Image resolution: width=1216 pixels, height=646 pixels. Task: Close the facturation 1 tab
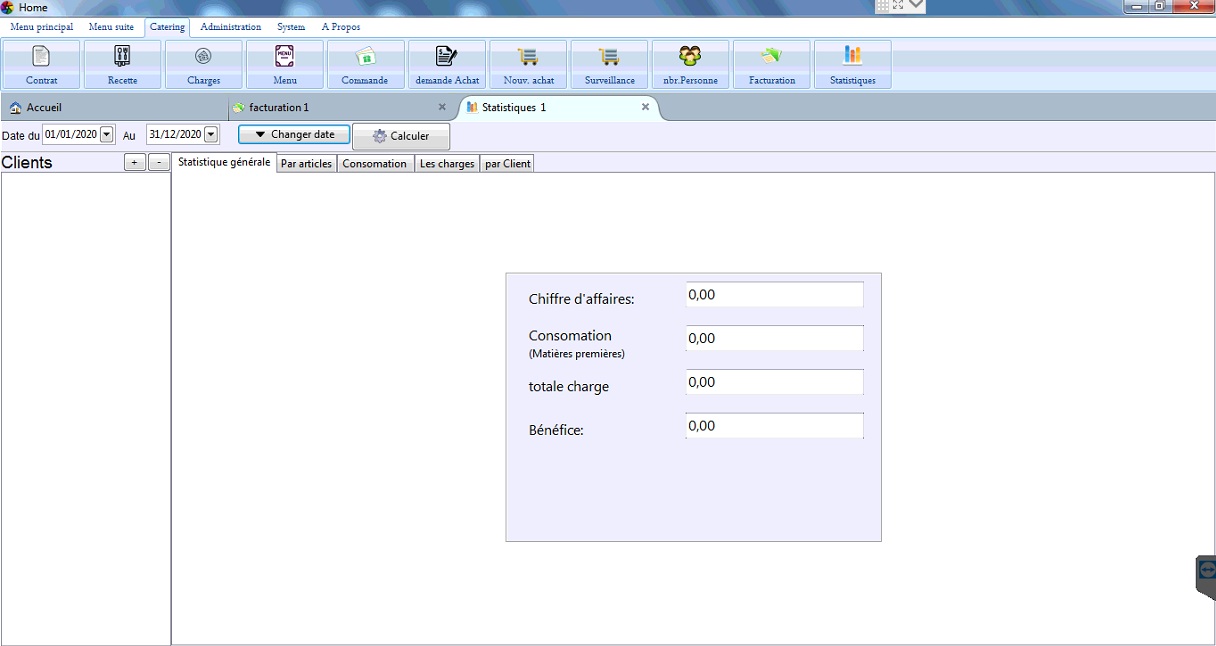(442, 107)
